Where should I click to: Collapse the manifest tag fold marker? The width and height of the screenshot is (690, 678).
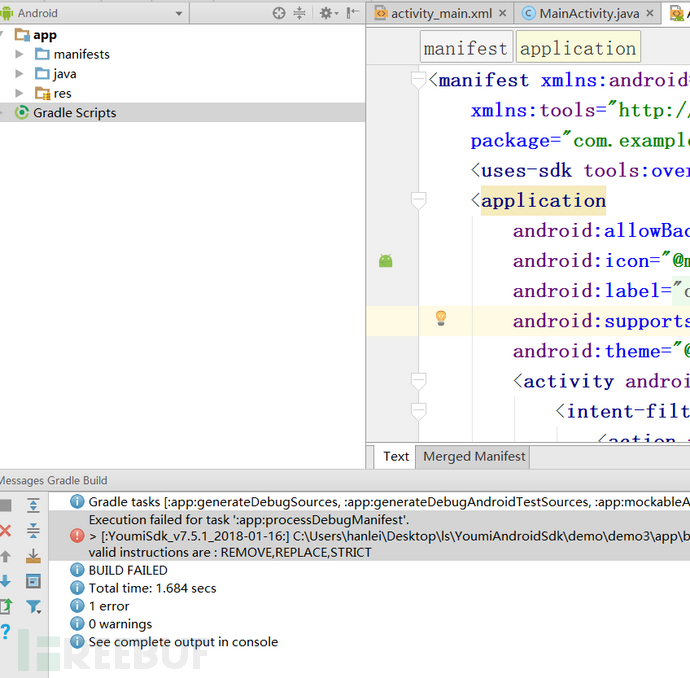[x=418, y=81]
